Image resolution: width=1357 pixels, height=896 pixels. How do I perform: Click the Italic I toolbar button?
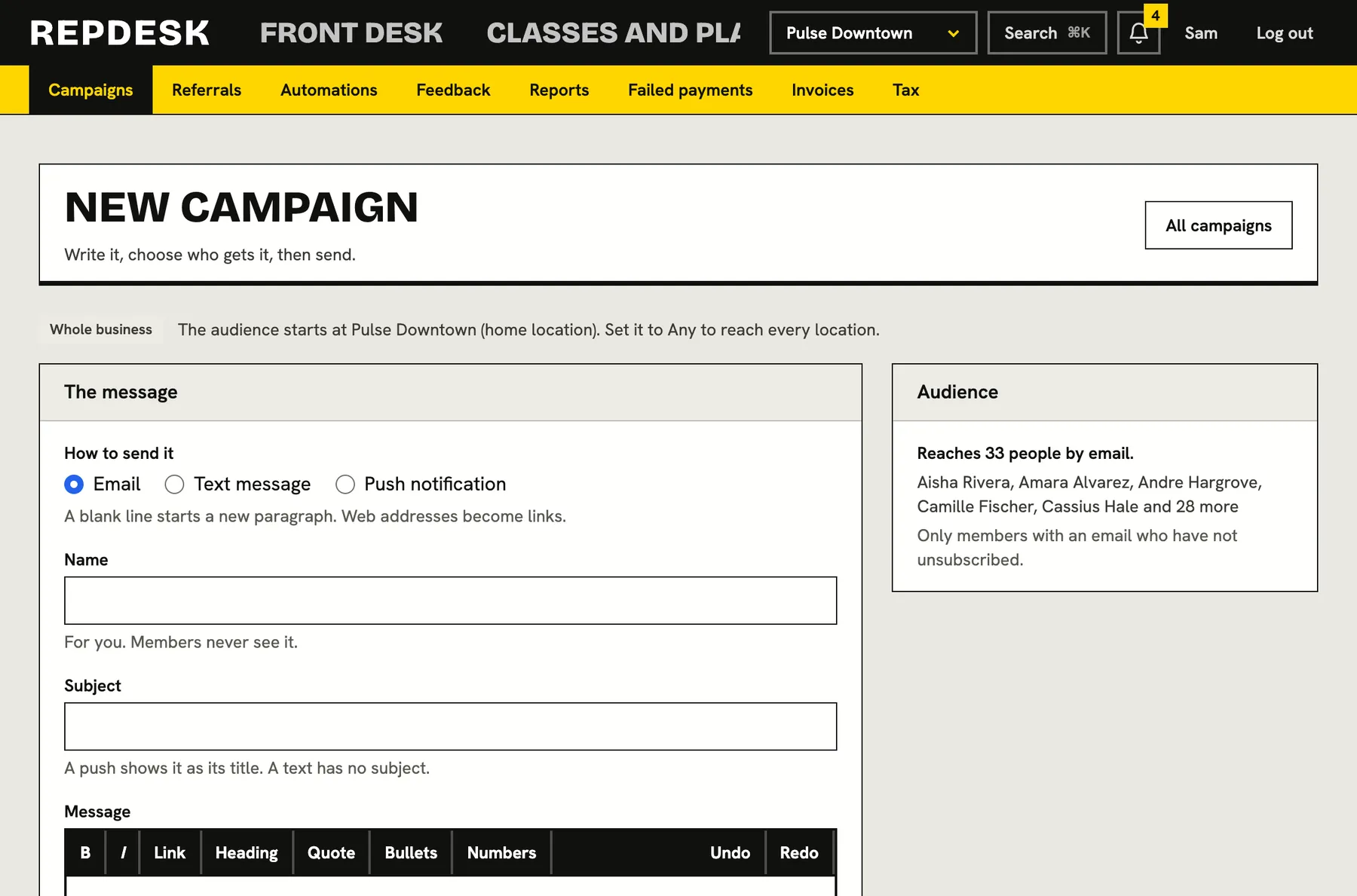(123, 852)
